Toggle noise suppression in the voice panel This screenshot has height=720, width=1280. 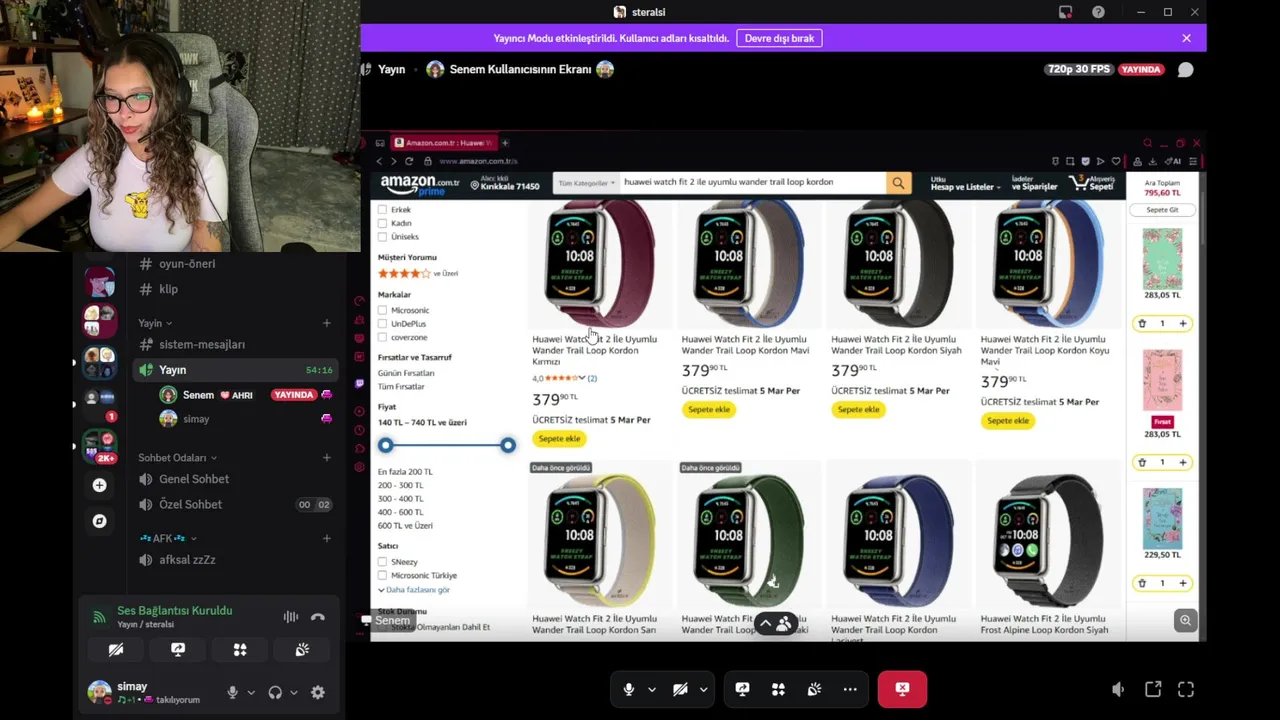(290, 617)
